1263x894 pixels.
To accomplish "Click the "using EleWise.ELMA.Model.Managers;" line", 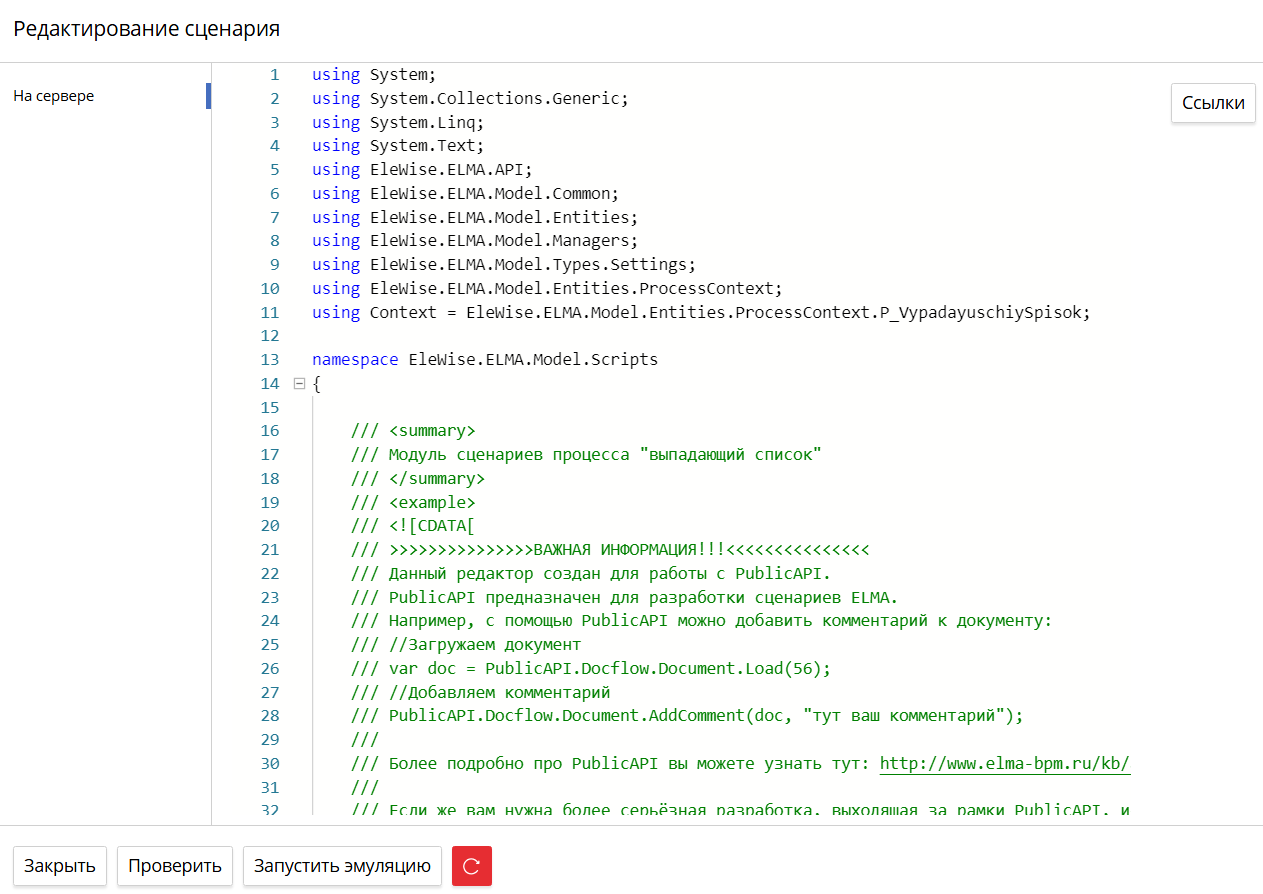I will (x=475, y=240).
